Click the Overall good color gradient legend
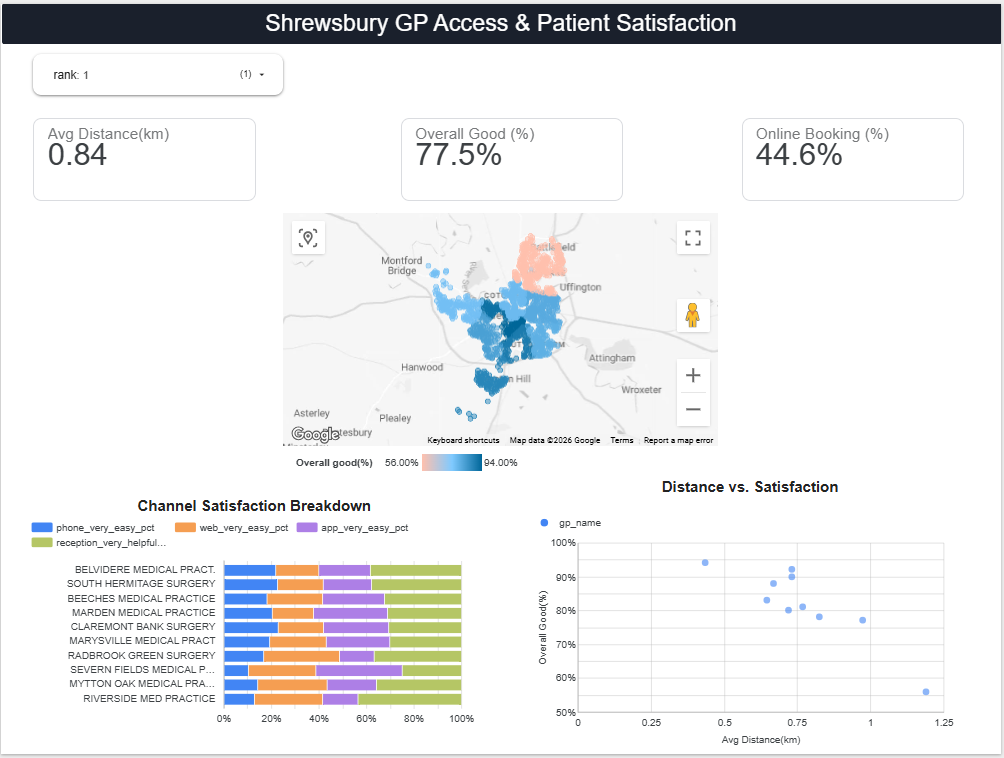 (451, 462)
